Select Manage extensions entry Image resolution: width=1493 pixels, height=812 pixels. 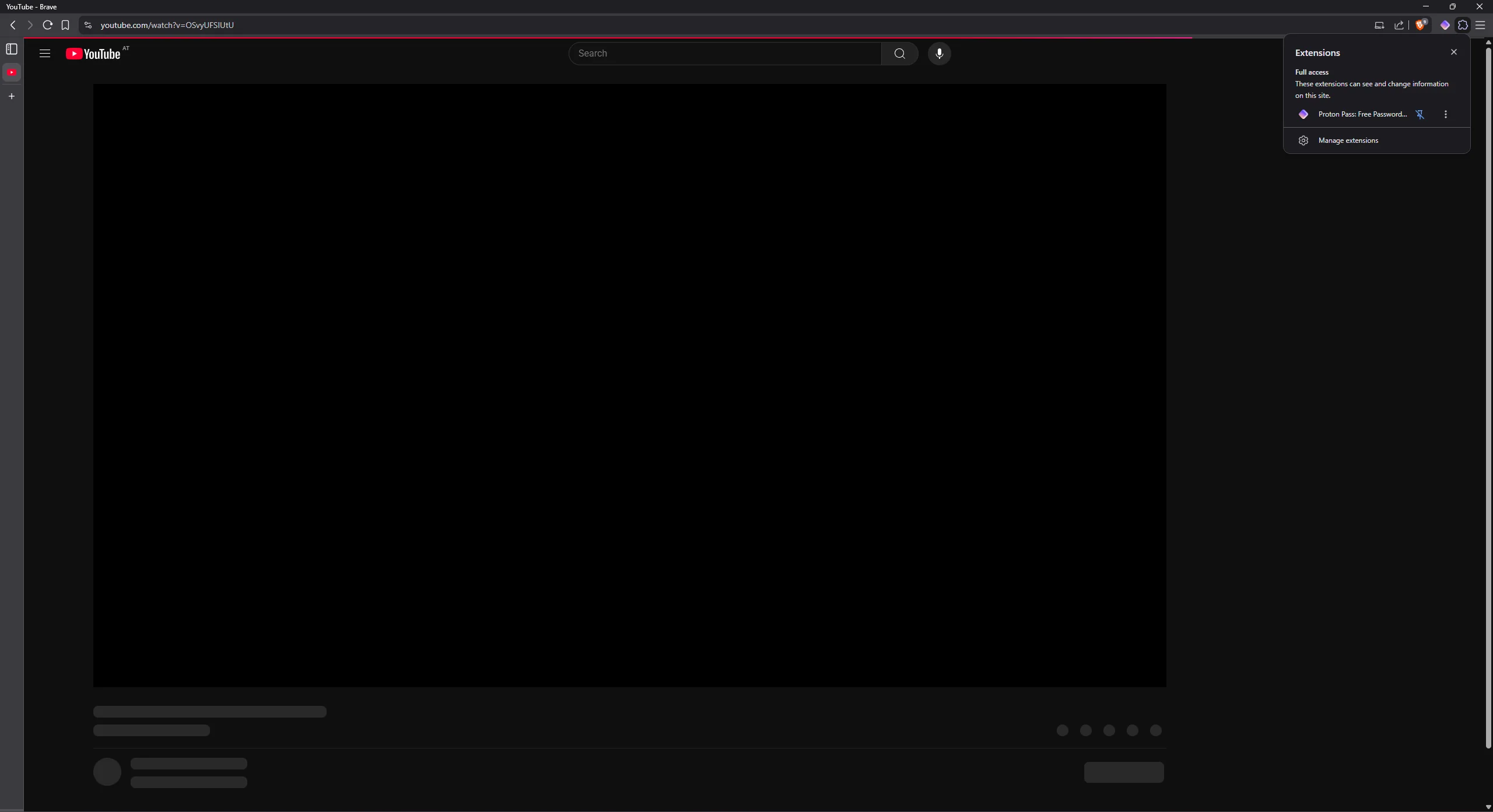[x=1348, y=140]
